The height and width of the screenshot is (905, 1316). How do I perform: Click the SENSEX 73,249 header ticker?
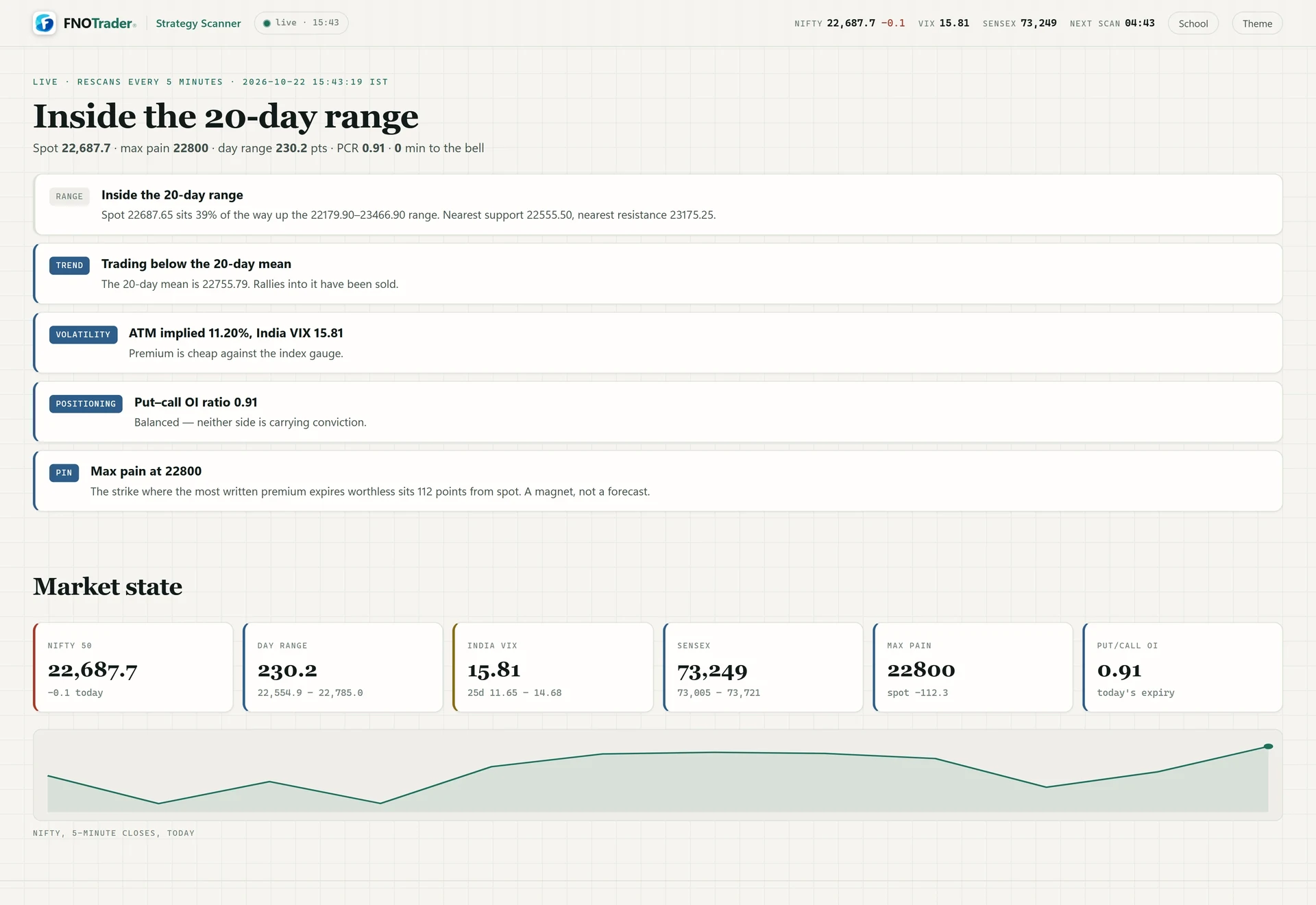(1019, 23)
